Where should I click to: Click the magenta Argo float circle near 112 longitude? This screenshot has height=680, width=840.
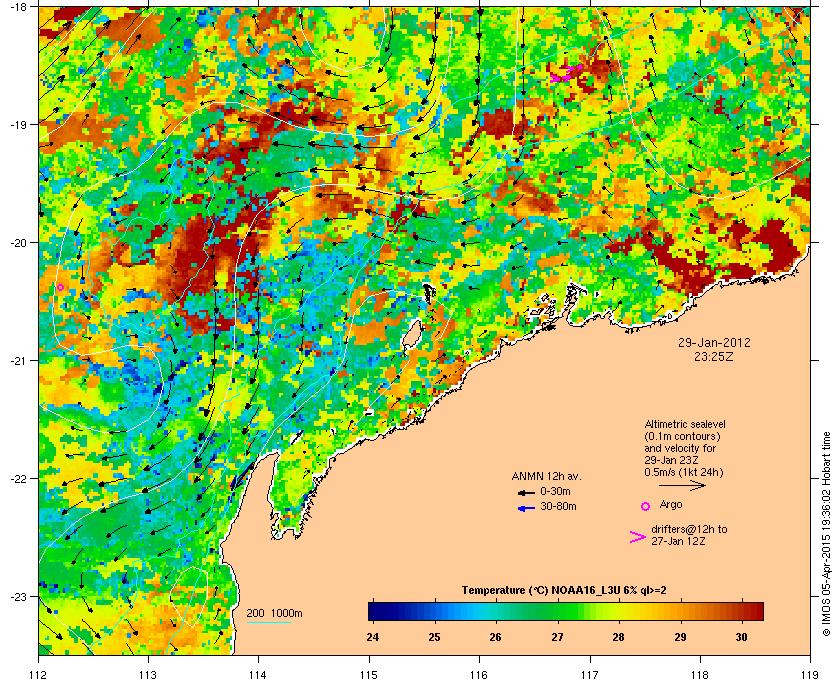(61, 288)
